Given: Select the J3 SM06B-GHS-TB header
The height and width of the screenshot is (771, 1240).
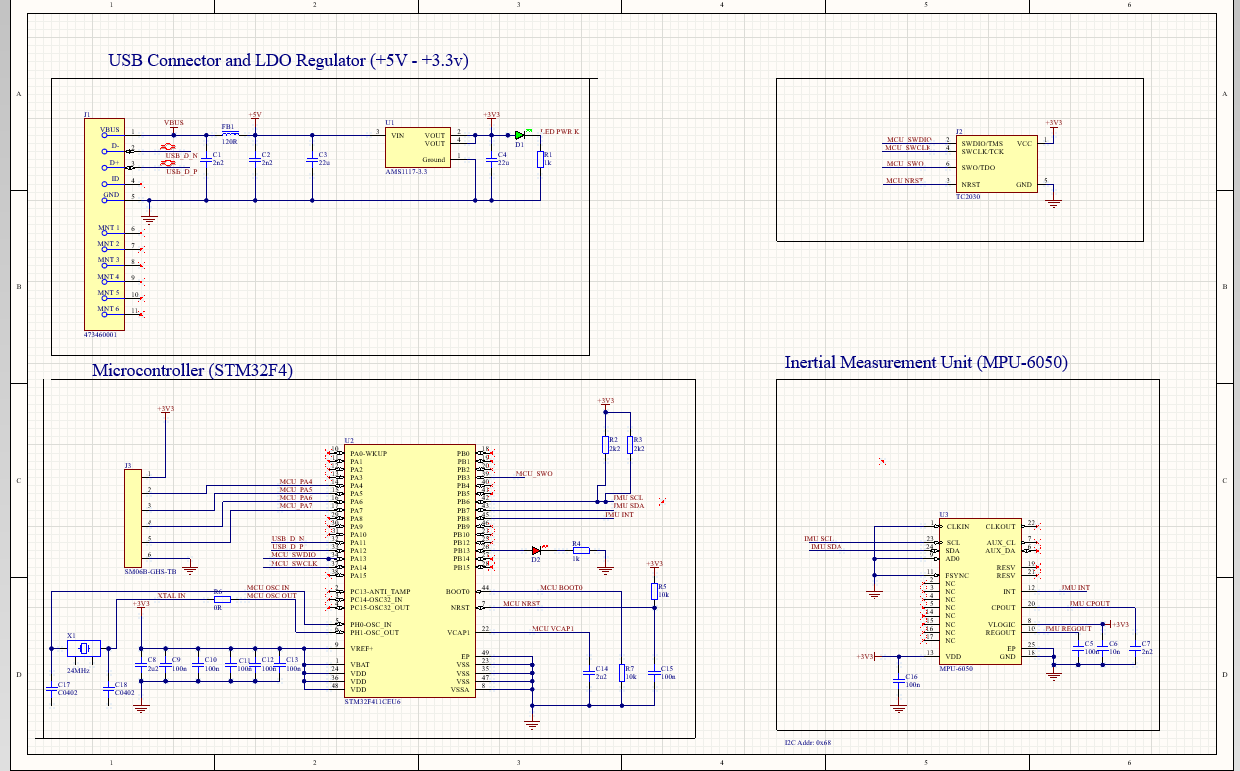Looking at the screenshot, I should click(x=134, y=518).
